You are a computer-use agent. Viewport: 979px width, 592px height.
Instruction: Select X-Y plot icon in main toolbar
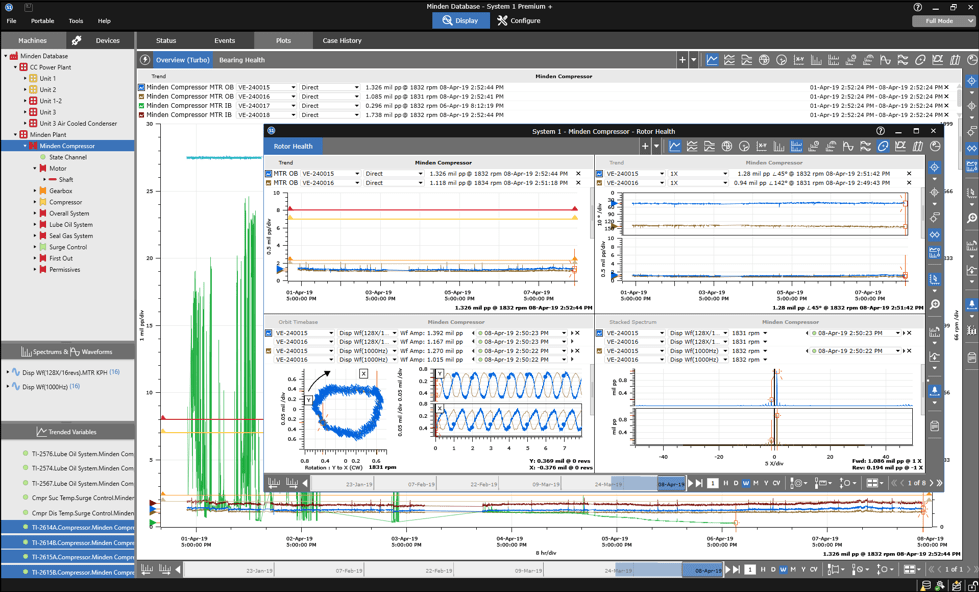799,60
